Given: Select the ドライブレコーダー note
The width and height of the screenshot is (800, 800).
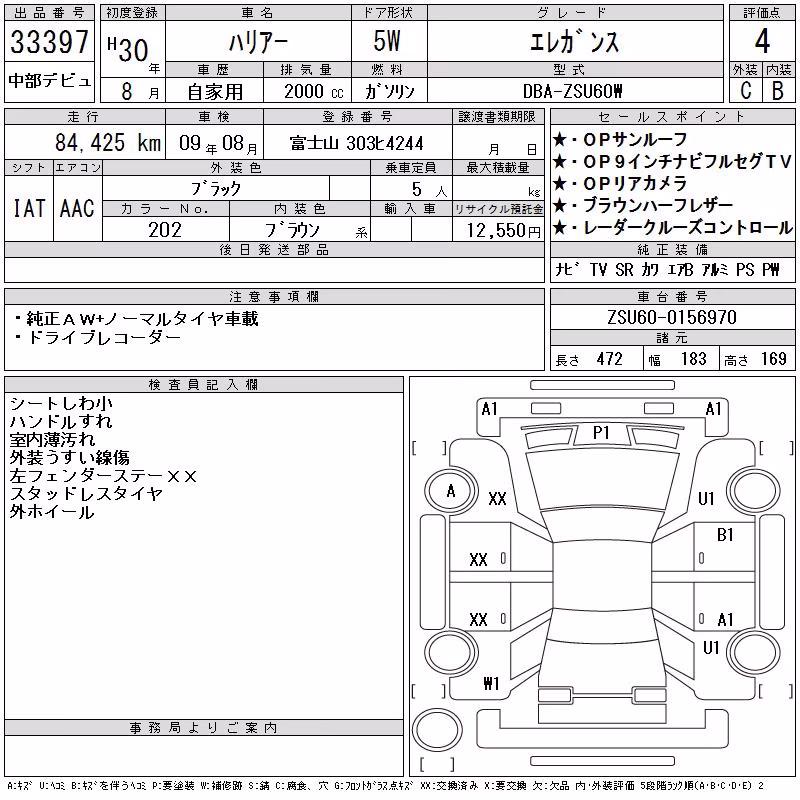Looking at the screenshot, I should click(x=98, y=338).
